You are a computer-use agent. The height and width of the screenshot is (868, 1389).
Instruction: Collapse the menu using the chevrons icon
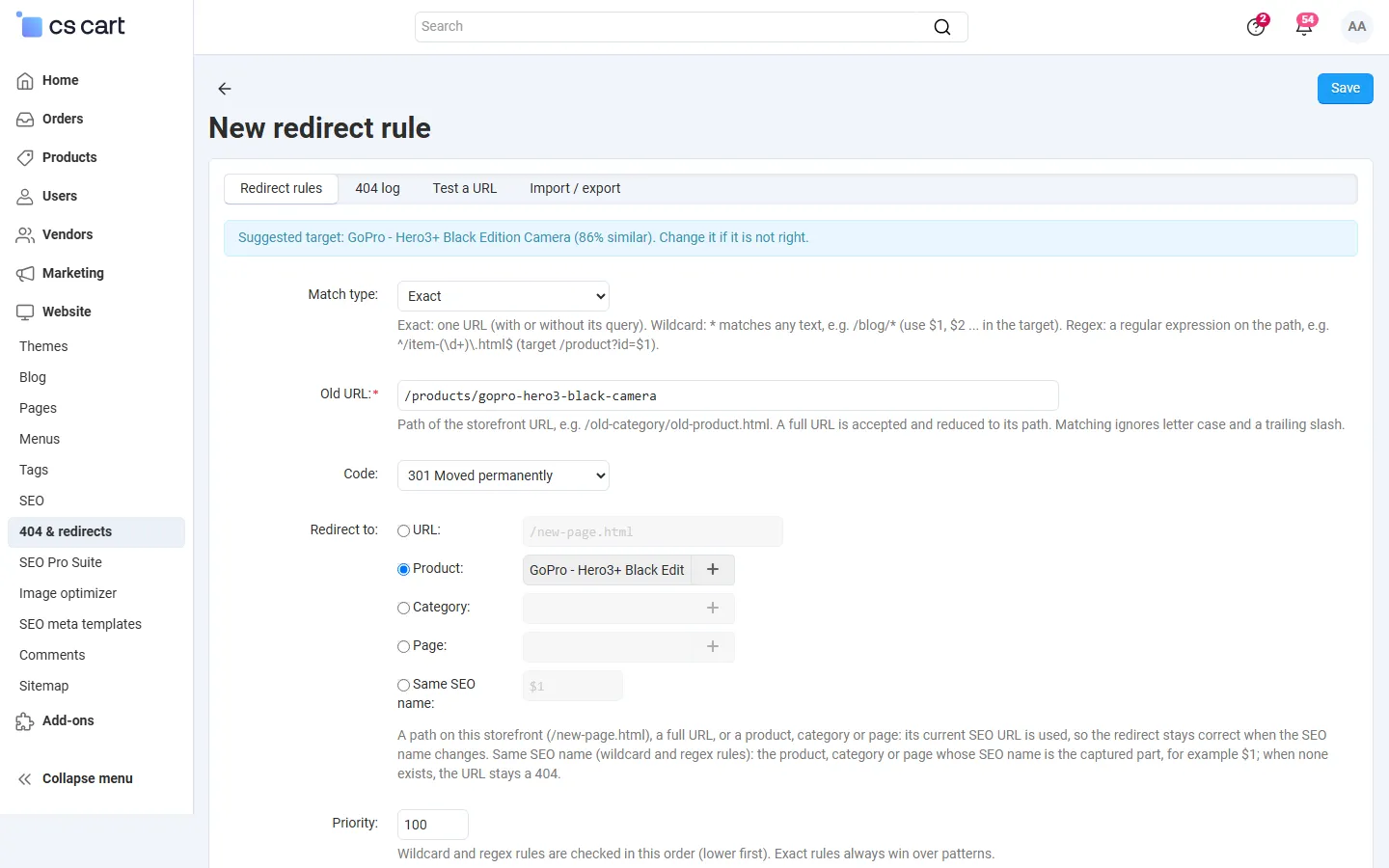[x=25, y=779]
